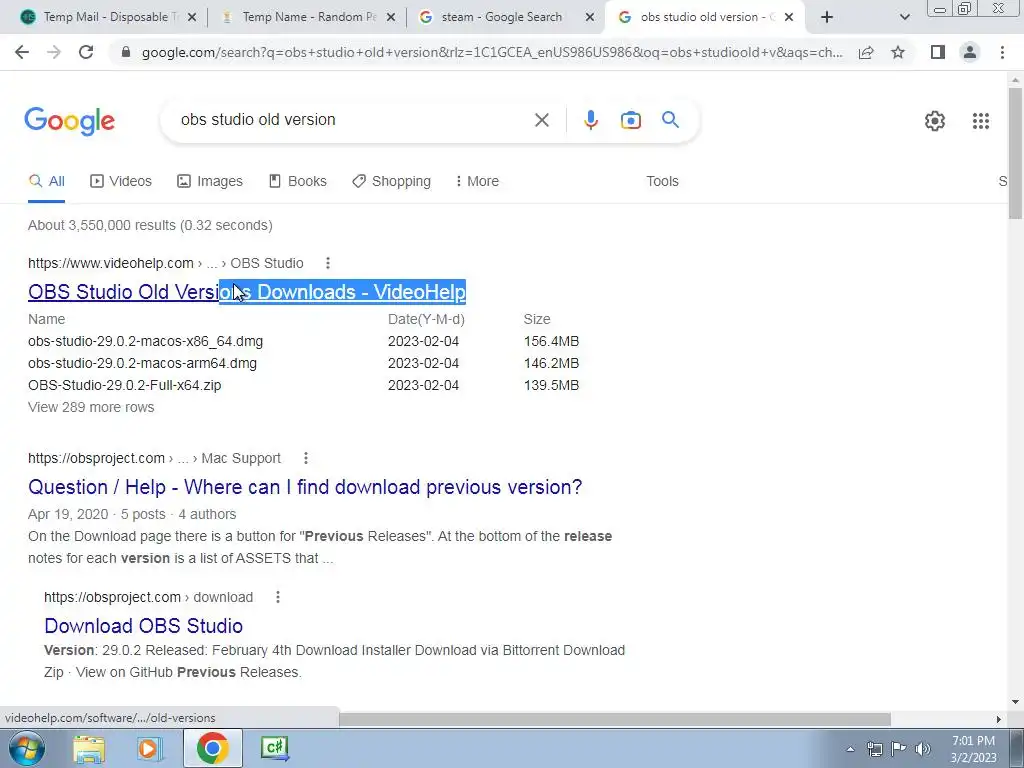The width and height of the screenshot is (1024, 768).
Task: Open the Windows Start menu
Action: 27,748
